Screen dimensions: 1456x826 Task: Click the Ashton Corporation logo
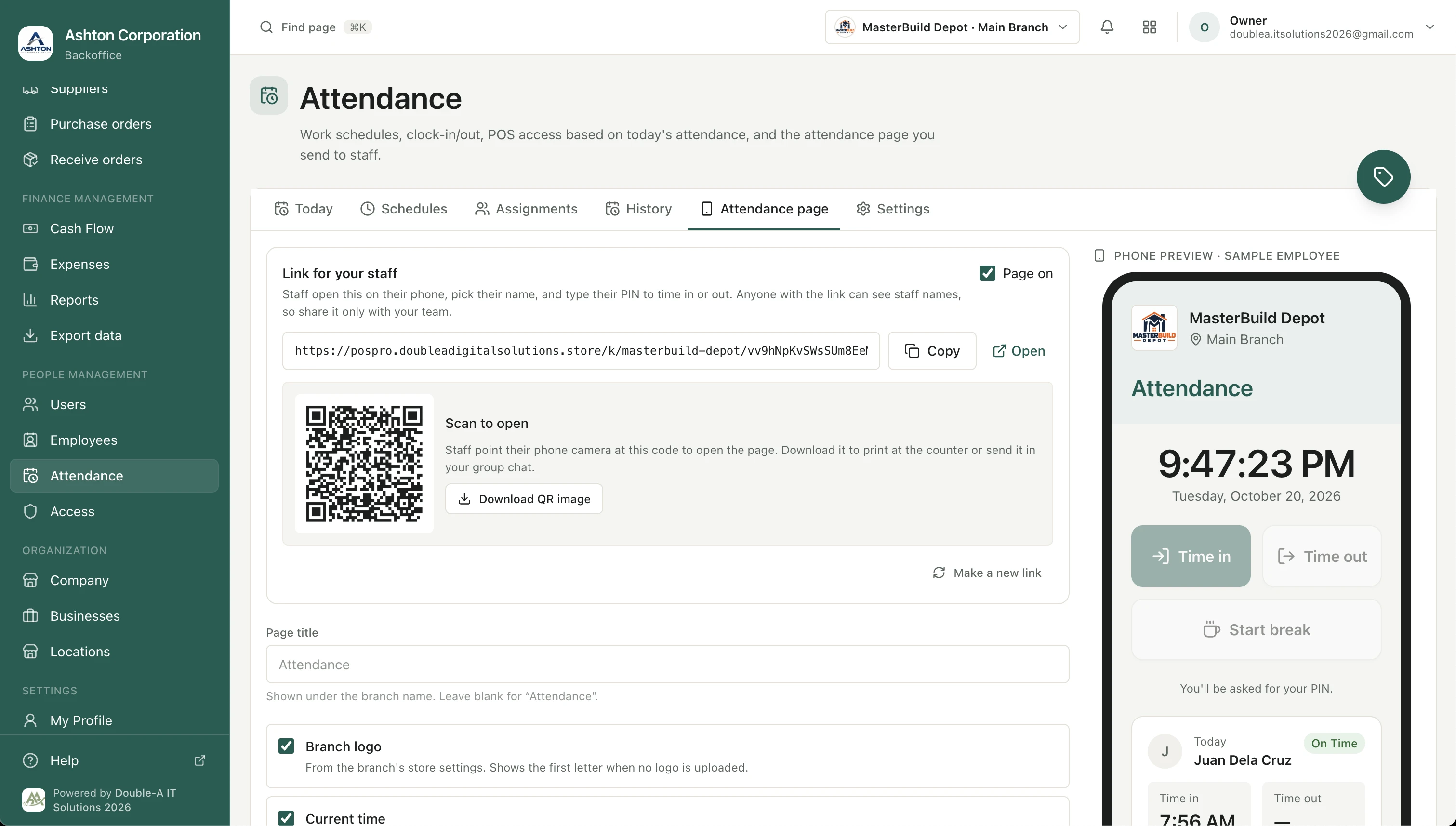[36, 44]
